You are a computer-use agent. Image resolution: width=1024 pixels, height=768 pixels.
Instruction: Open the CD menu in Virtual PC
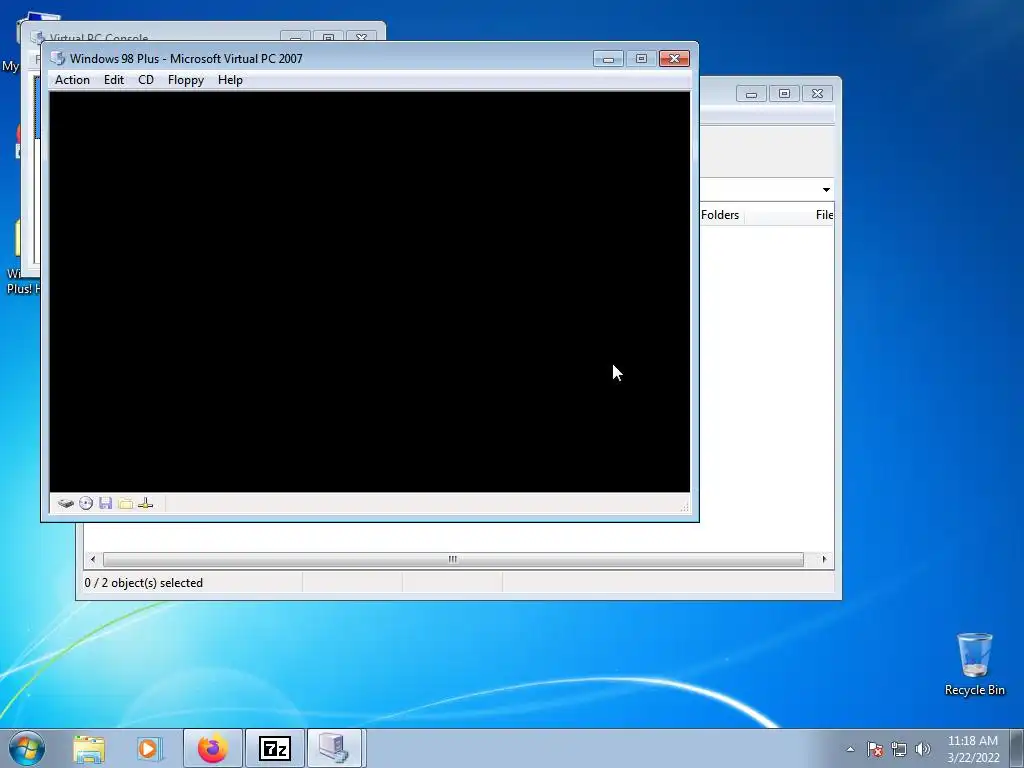pos(146,80)
